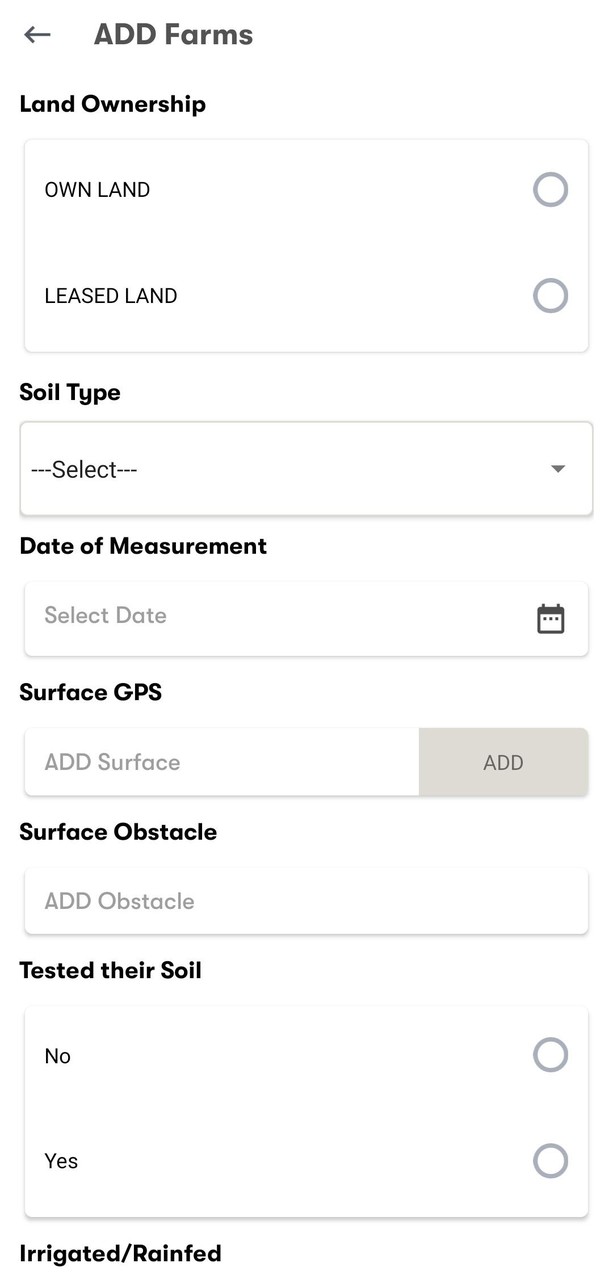Tap the LEASED LAND label text

[110, 296]
